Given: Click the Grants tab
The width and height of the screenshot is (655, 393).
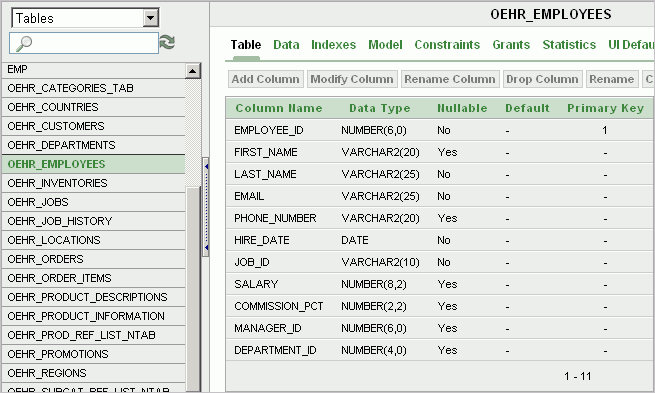Looking at the screenshot, I should [511, 45].
